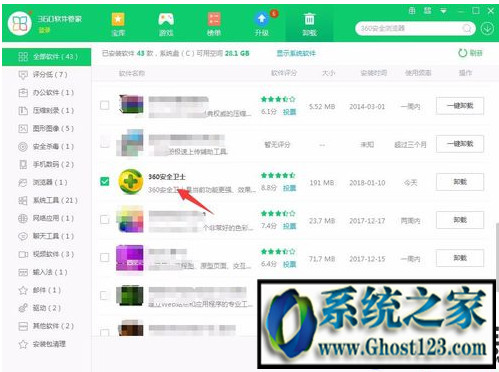Select the 卸载 uninstall trash icon

(310, 20)
